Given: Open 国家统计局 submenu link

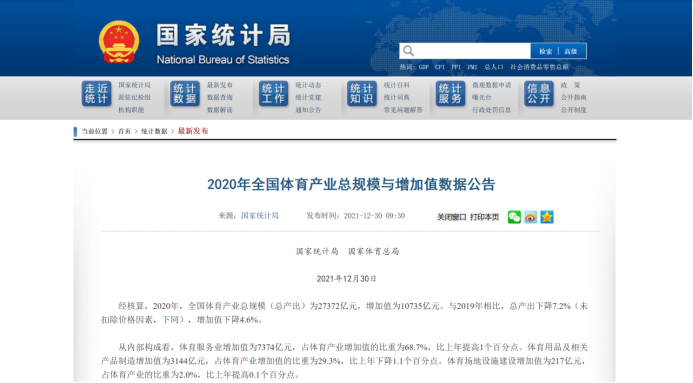Looking at the screenshot, I should [134, 85].
